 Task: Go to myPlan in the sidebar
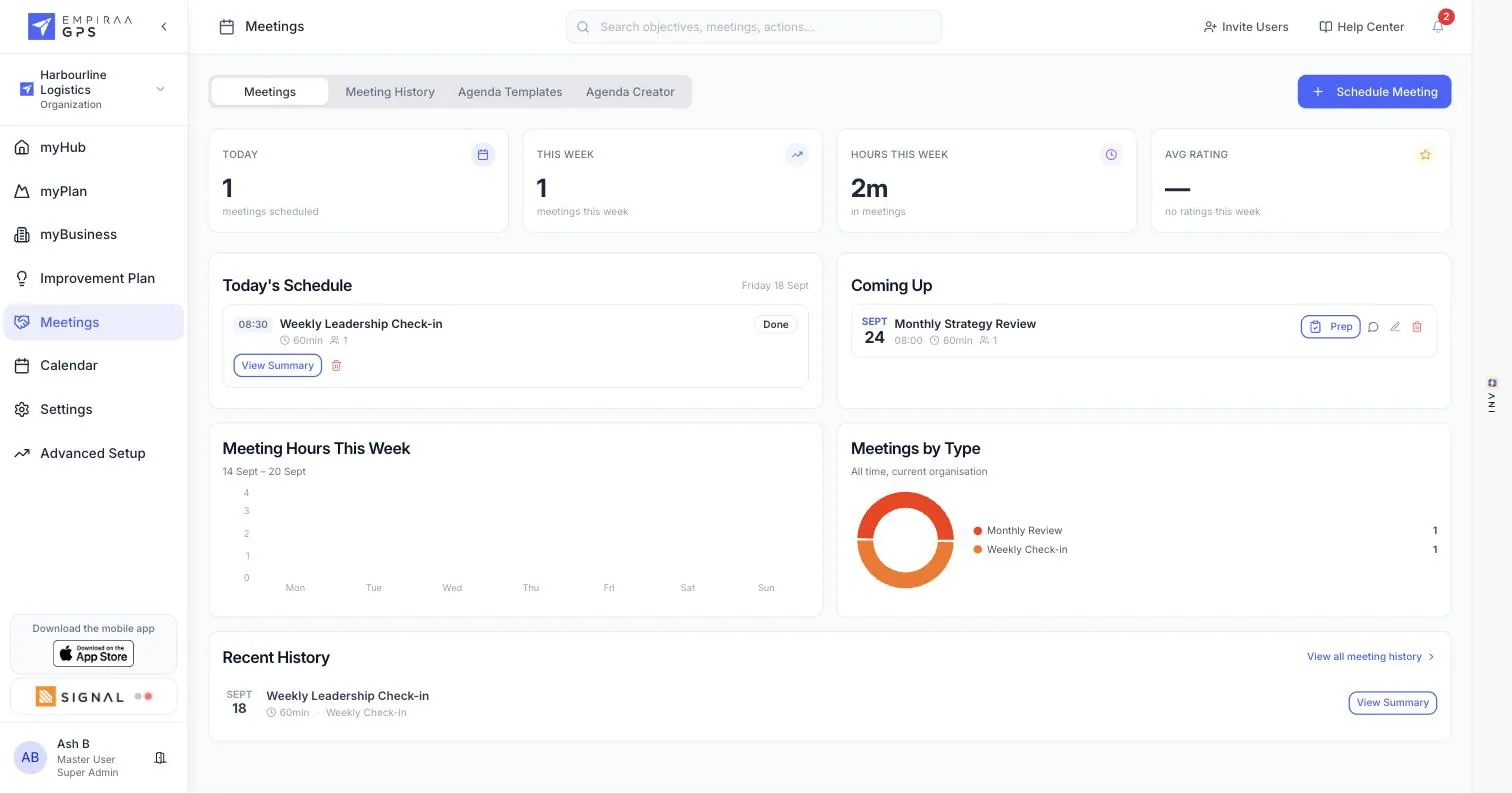pos(93,191)
